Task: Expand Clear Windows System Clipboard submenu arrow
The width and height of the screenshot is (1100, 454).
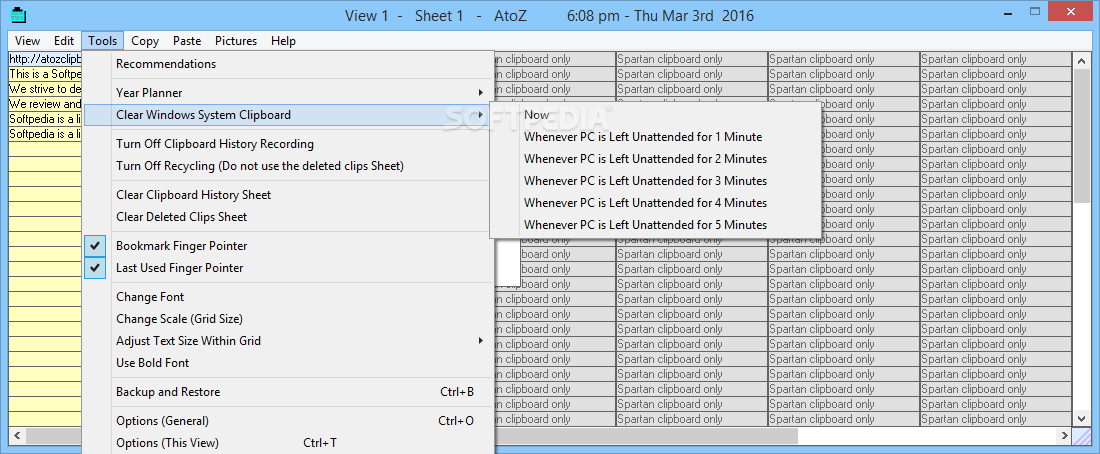Action: [481, 115]
